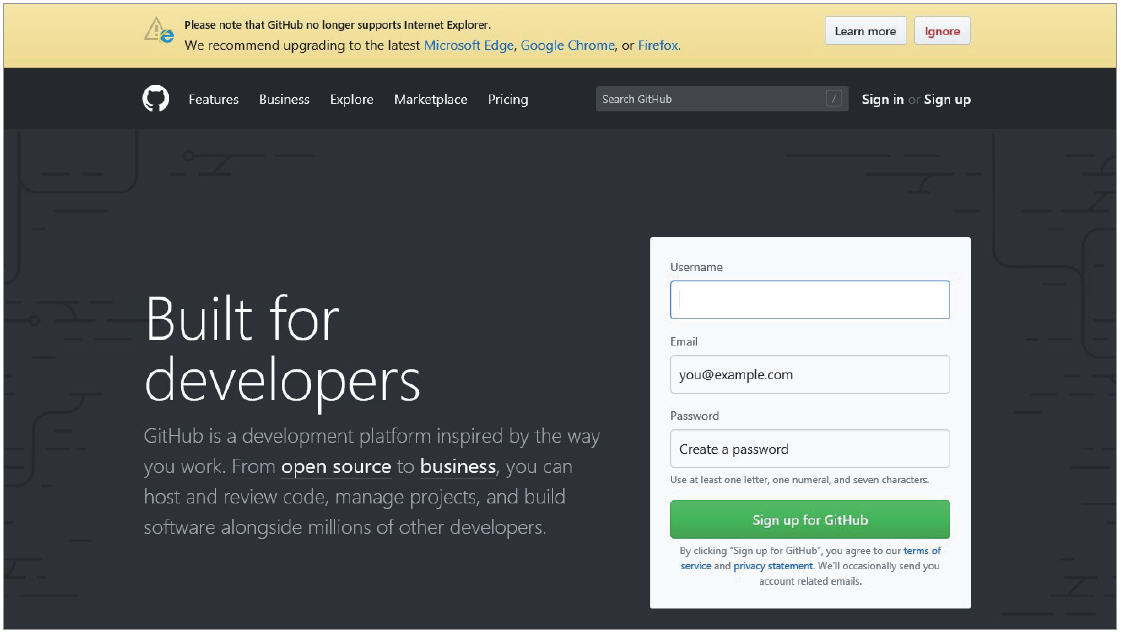Go to the Explore section
The height and width of the screenshot is (634, 1124).
(352, 100)
